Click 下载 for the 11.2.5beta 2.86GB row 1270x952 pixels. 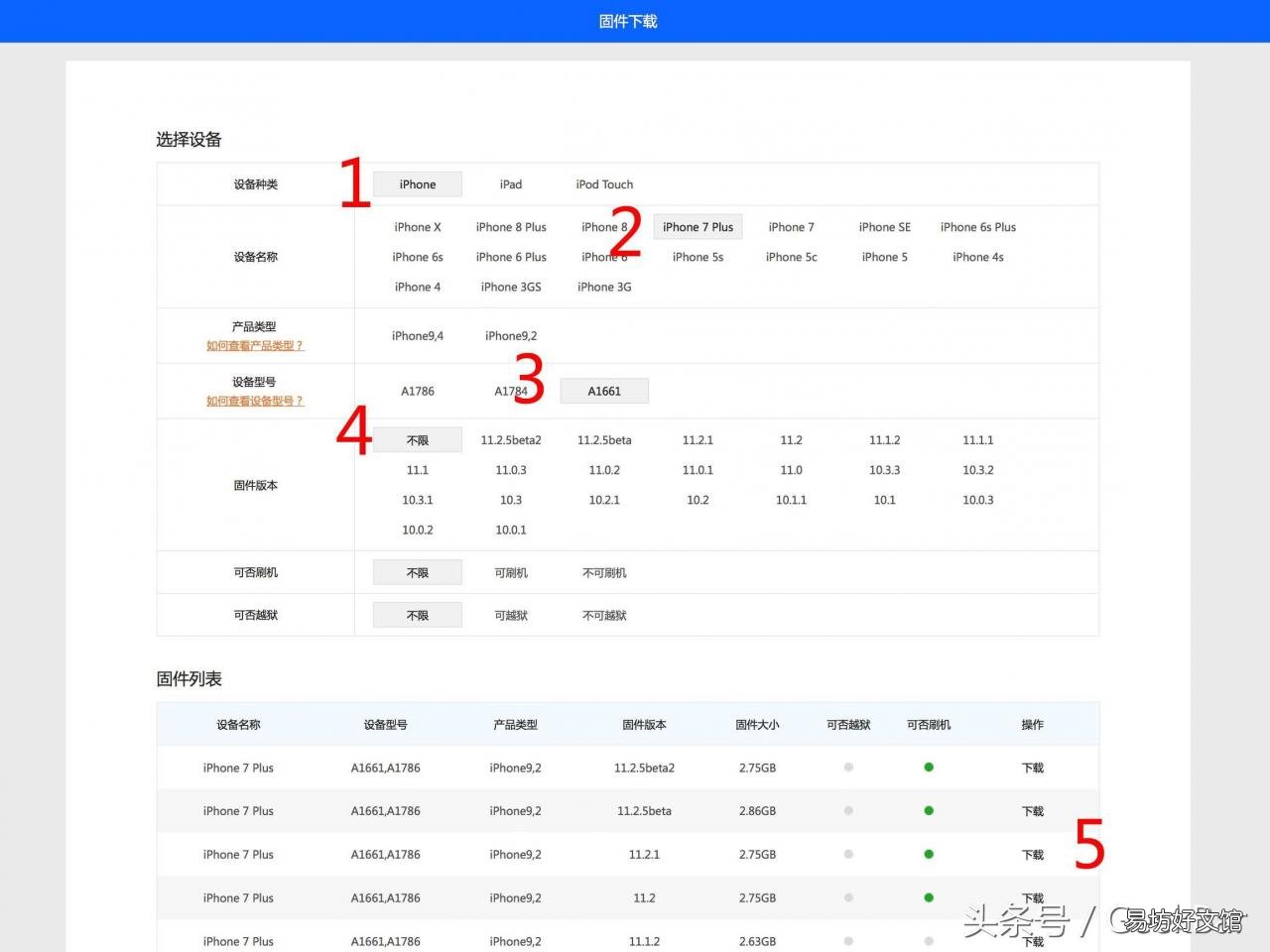pyautogui.click(x=1033, y=811)
